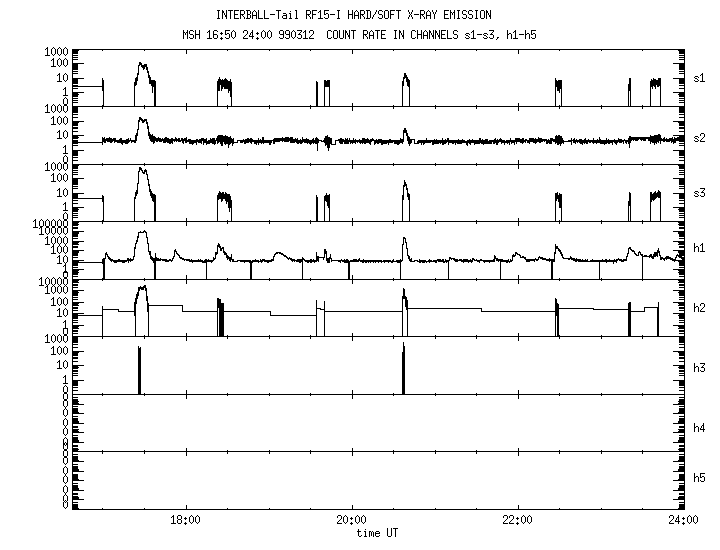The width and height of the screenshot is (720, 550).
Task: Select the 24:00 time axis tick label
Action: pos(682,522)
